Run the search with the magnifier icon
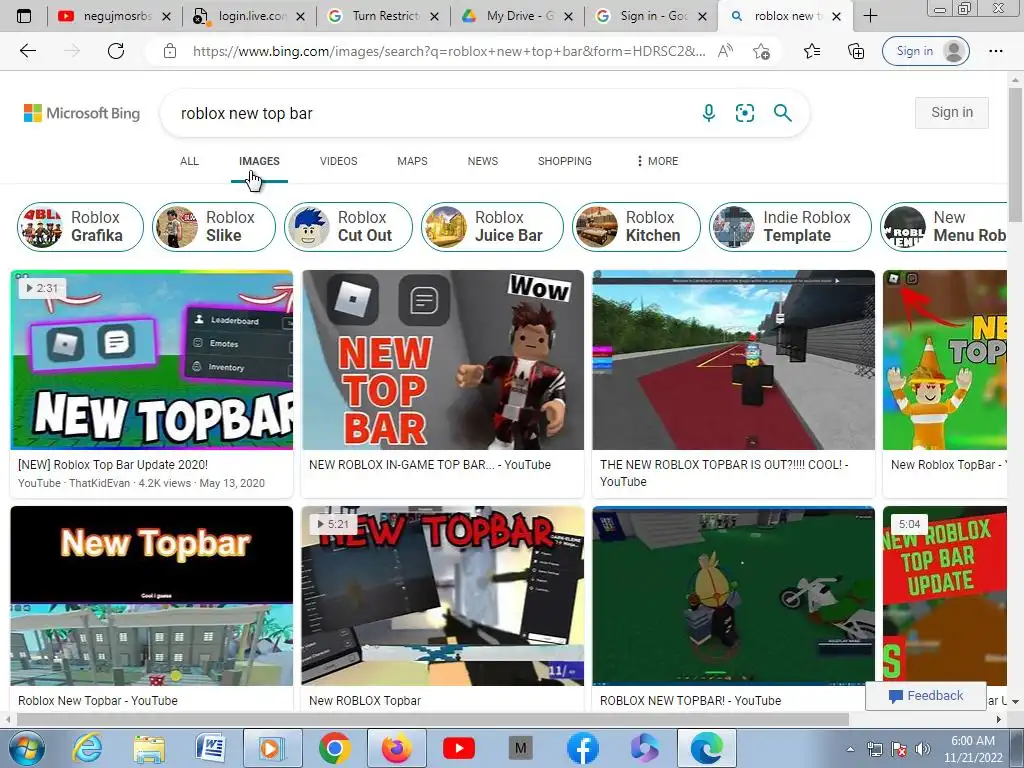This screenshot has height=768, width=1024. coord(782,113)
